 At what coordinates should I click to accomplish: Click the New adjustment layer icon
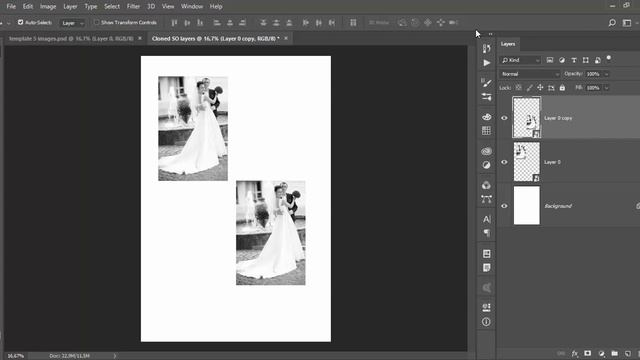tap(601, 353)
